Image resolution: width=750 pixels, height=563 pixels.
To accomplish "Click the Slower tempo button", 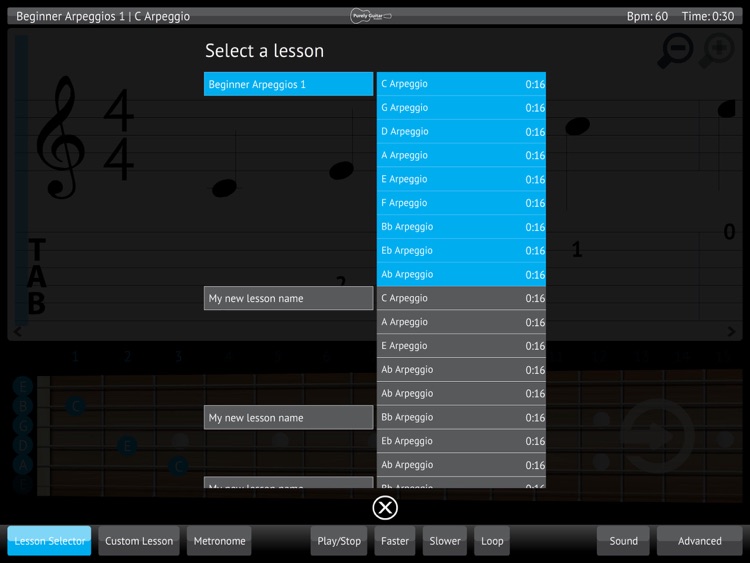I will tap(444, 541).
